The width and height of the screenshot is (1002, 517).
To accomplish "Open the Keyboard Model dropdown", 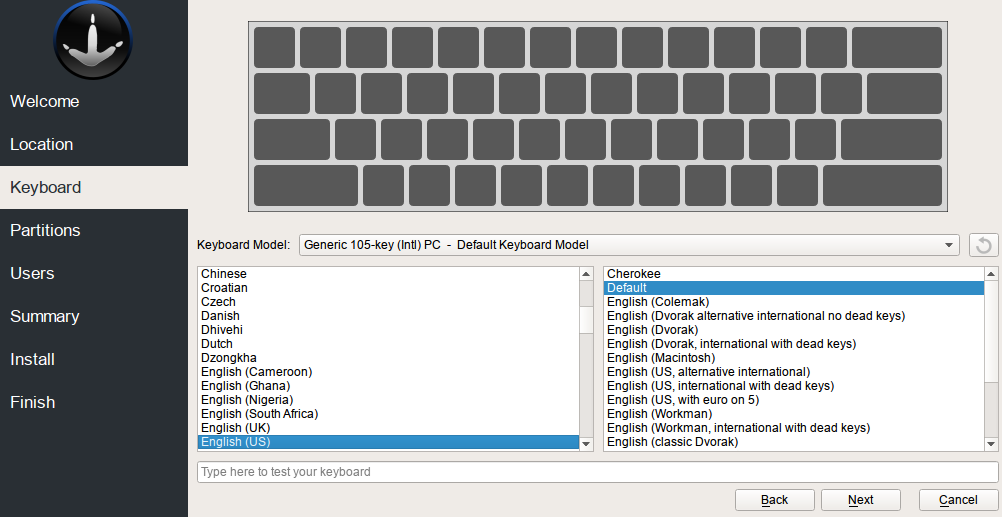I will 629,245.
